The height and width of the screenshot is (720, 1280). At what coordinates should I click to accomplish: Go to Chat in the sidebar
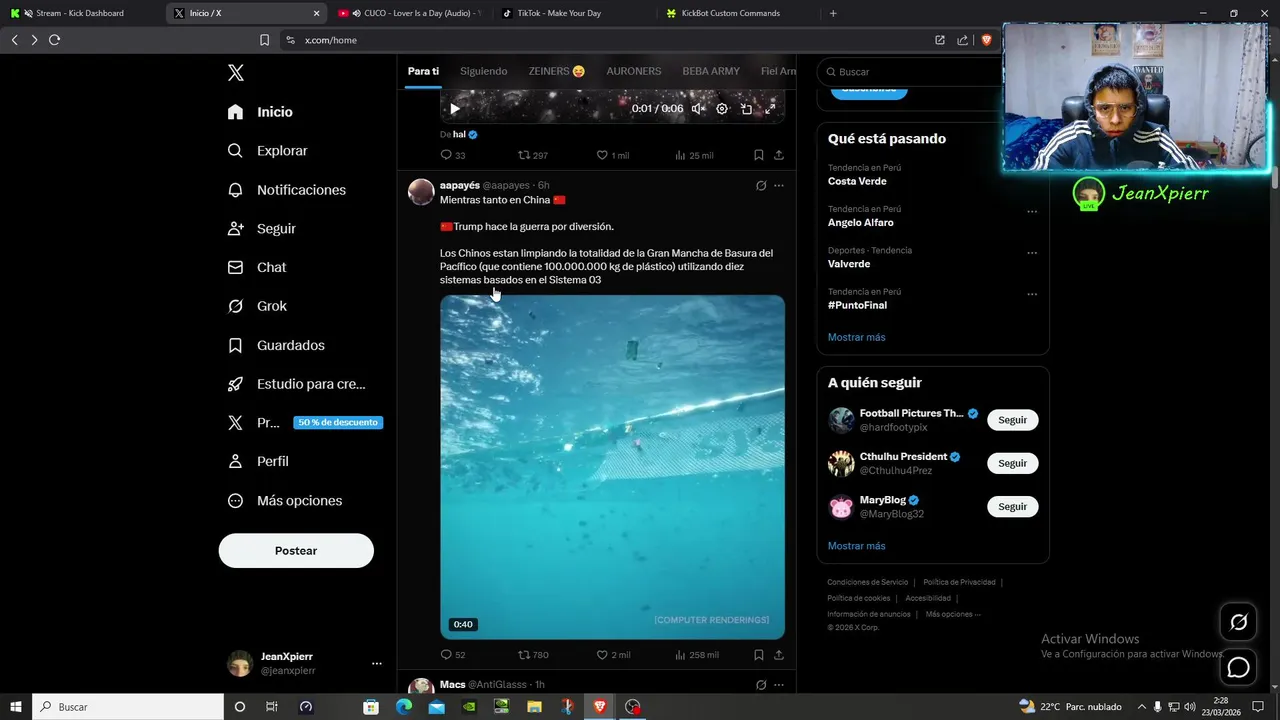pyautogui.click(x=257, y=268)
